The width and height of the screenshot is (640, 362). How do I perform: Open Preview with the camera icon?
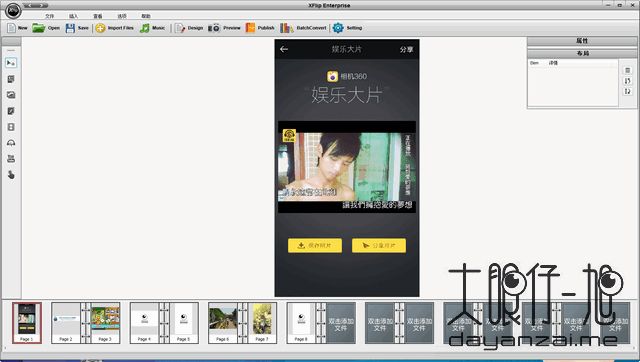[214, 28]
